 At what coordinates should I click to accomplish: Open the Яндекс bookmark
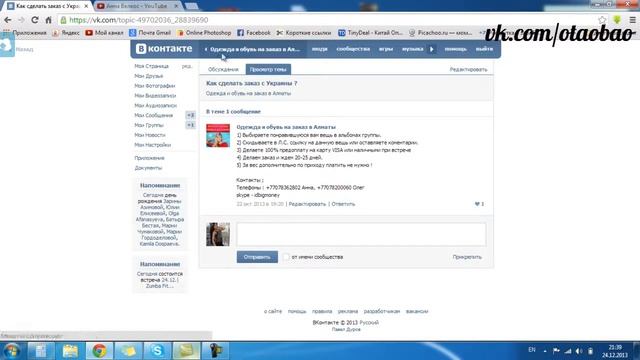65,33
